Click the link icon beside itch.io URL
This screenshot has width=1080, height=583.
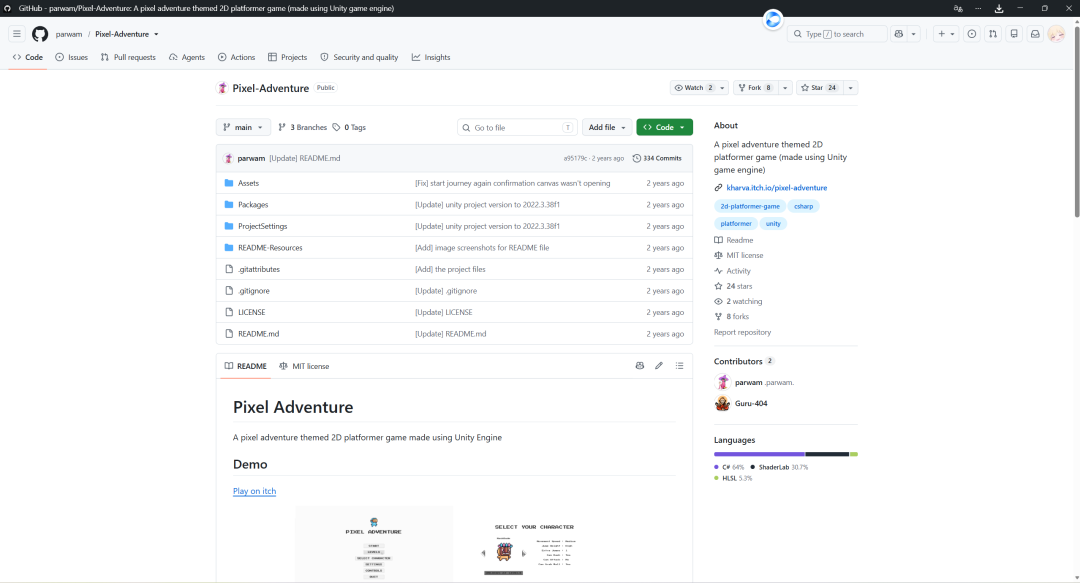(718, 187)
